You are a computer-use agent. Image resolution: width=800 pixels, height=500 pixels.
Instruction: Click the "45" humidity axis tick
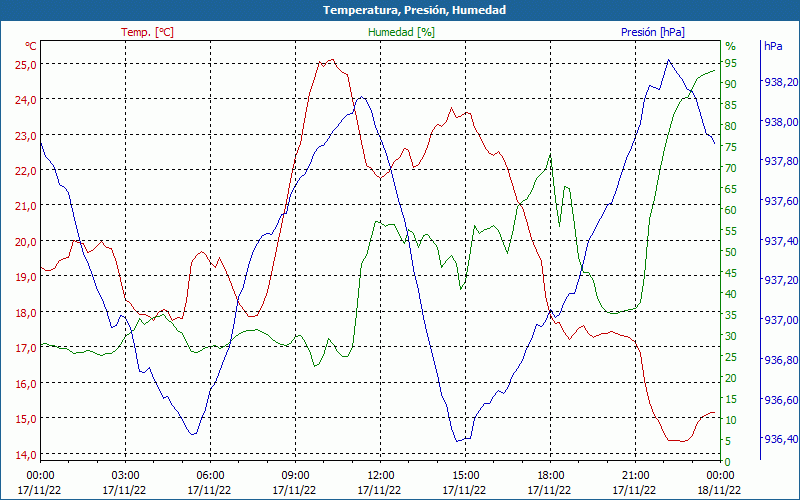(731, 273)
